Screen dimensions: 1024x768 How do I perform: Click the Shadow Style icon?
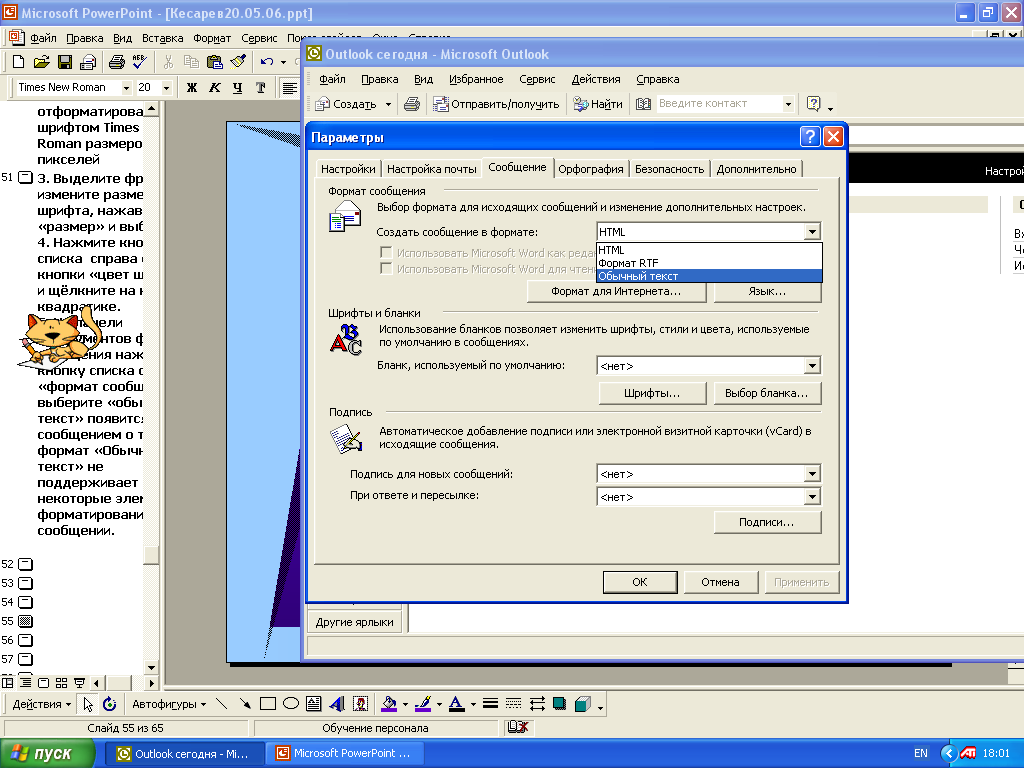560,703
